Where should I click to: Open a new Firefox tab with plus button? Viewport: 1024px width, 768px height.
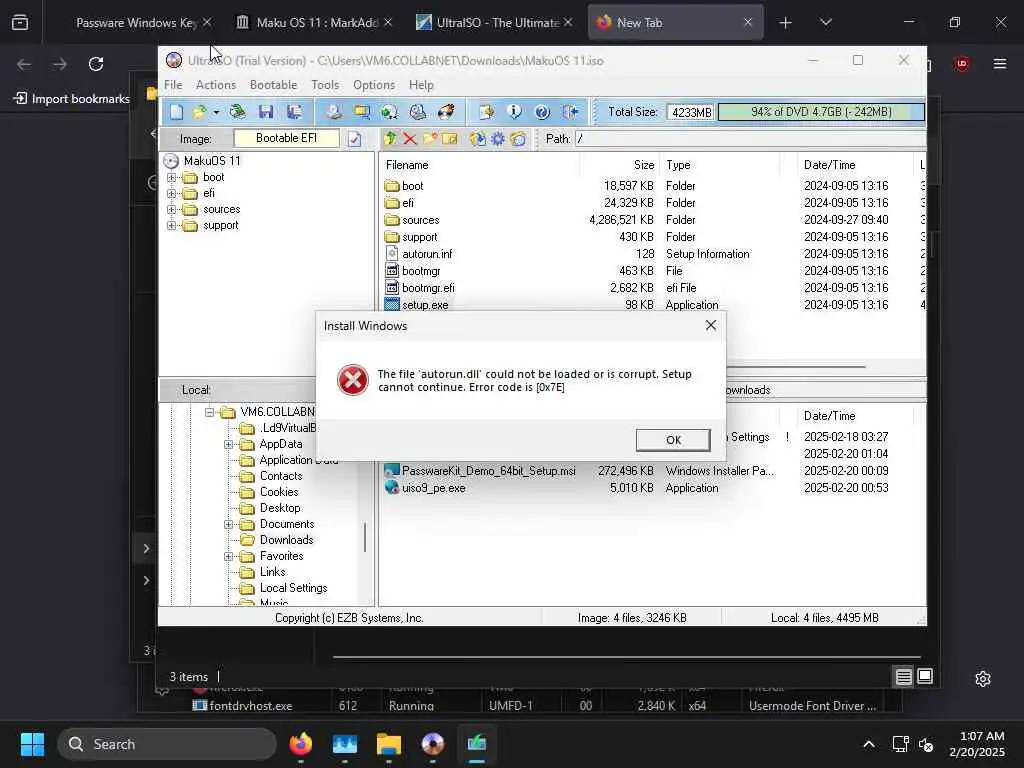785,23
